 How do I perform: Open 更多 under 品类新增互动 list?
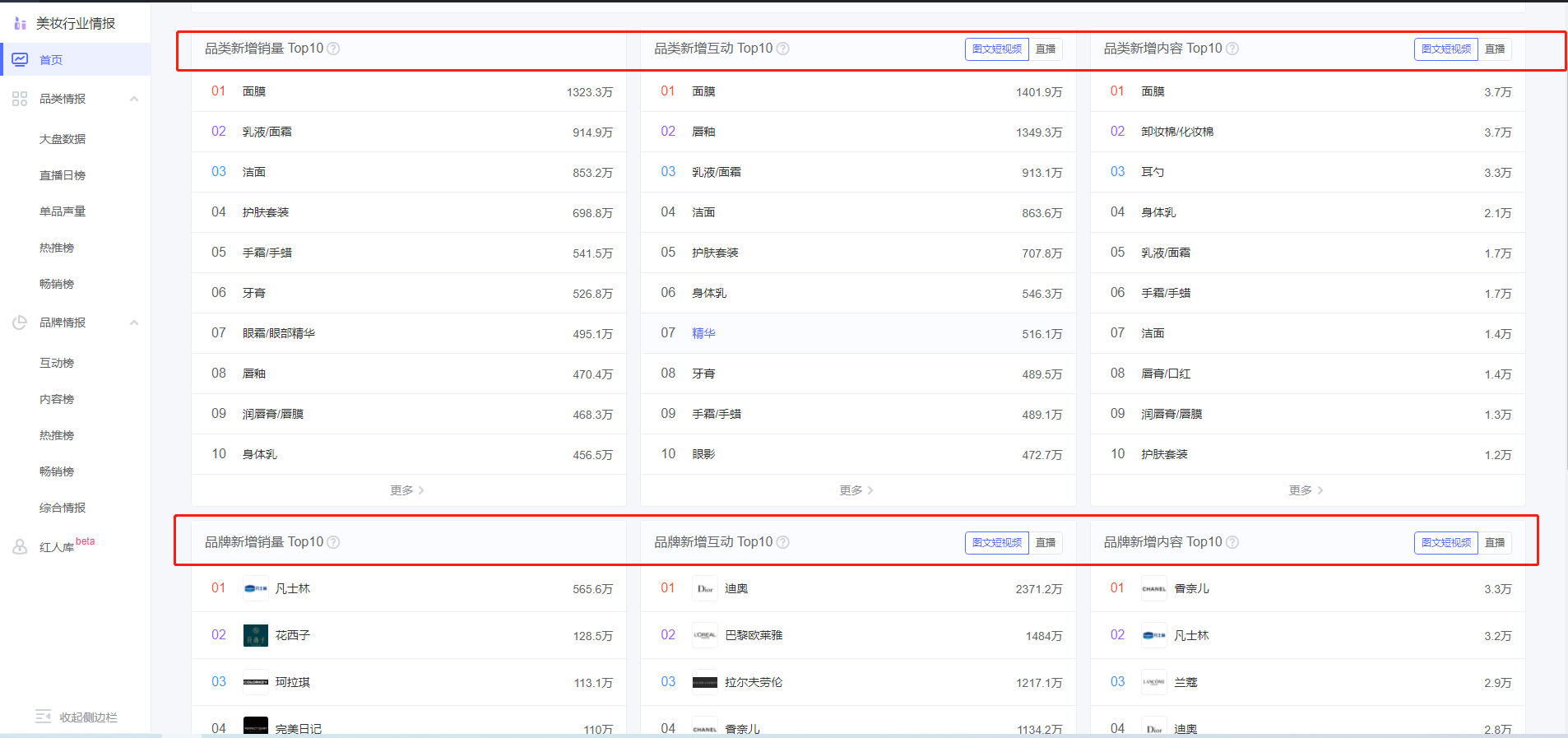856,490
